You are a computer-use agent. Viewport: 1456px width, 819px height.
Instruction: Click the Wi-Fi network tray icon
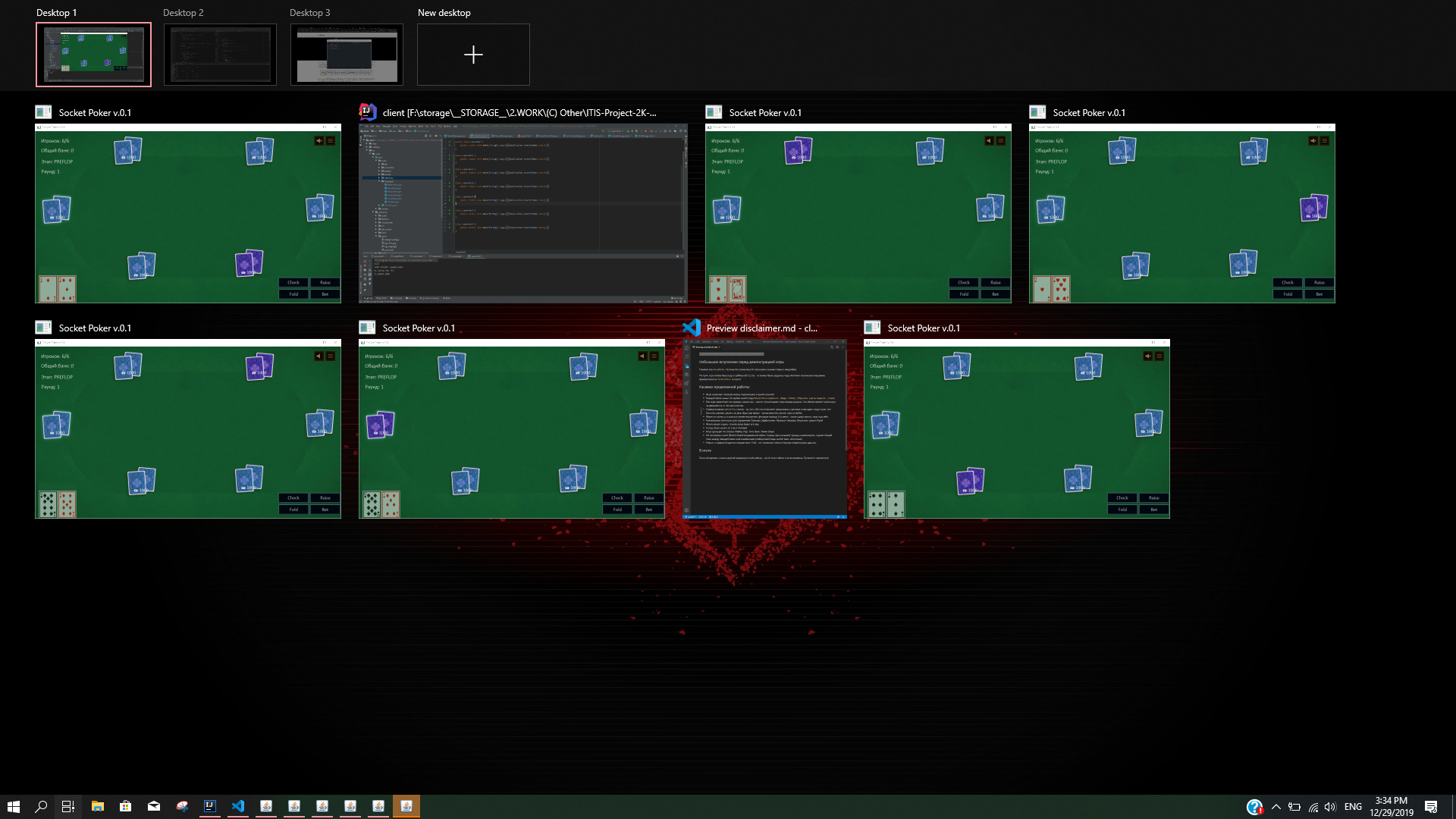click(1313, 807)
